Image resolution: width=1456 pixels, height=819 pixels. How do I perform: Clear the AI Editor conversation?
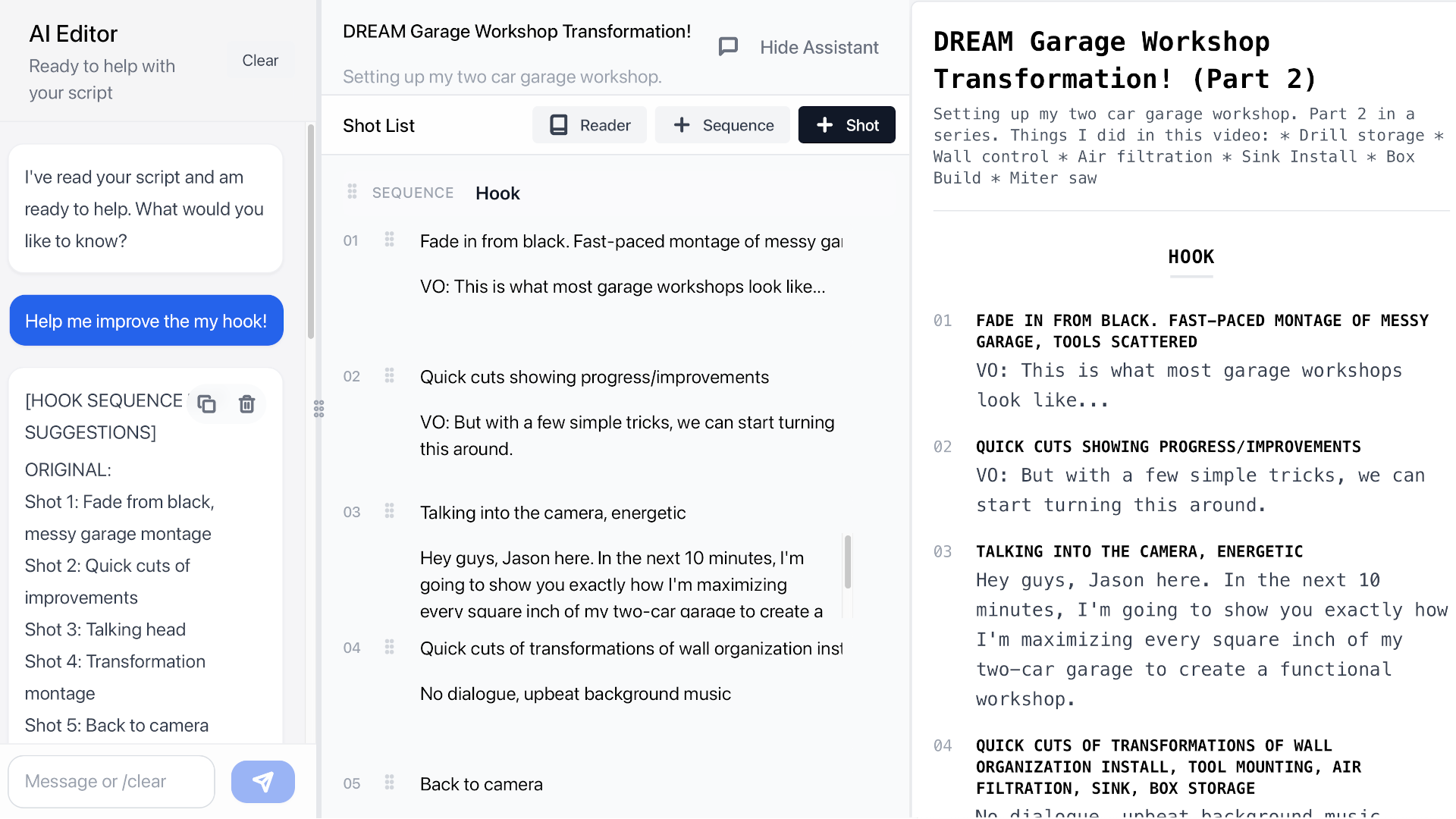point(259,60)
